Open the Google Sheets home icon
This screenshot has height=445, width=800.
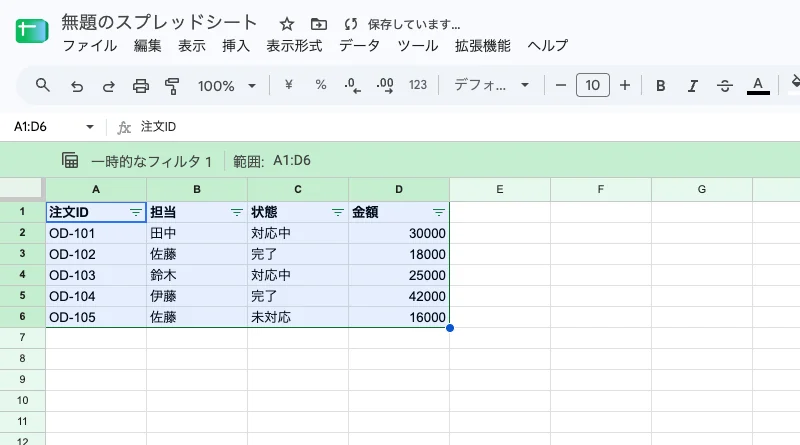[32, 32]
